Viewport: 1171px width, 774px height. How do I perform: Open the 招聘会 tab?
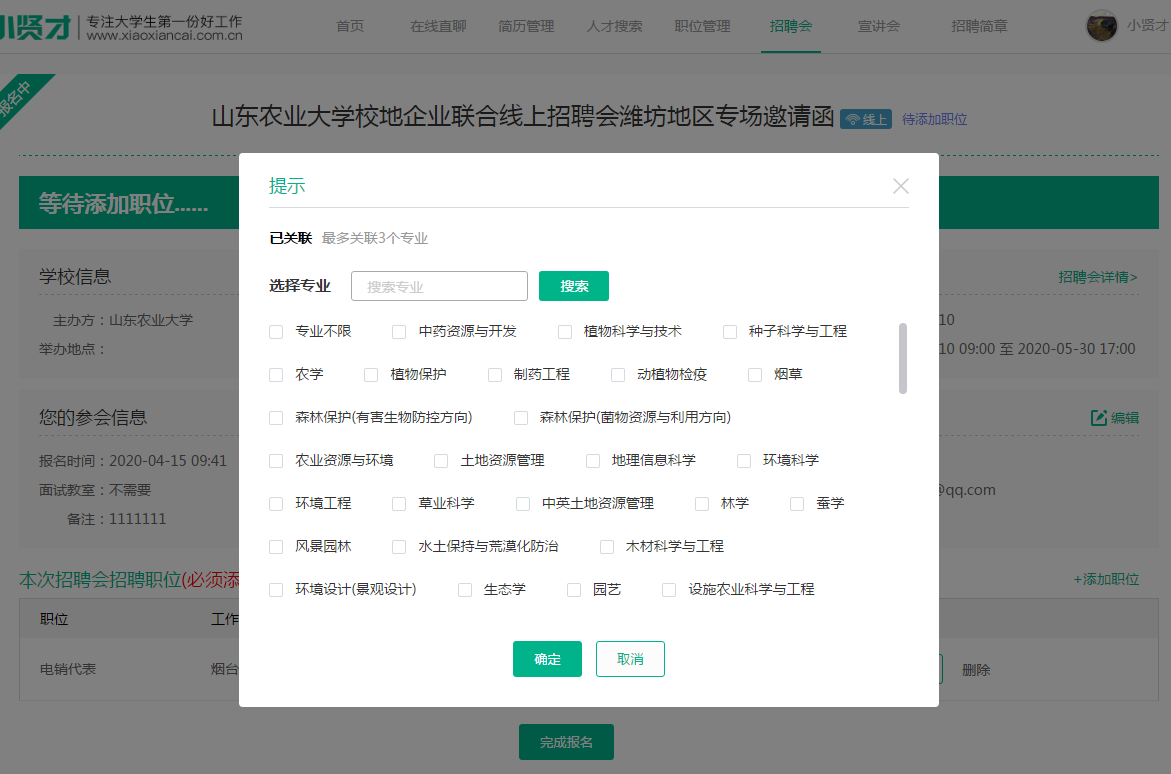tap(790, 26)
